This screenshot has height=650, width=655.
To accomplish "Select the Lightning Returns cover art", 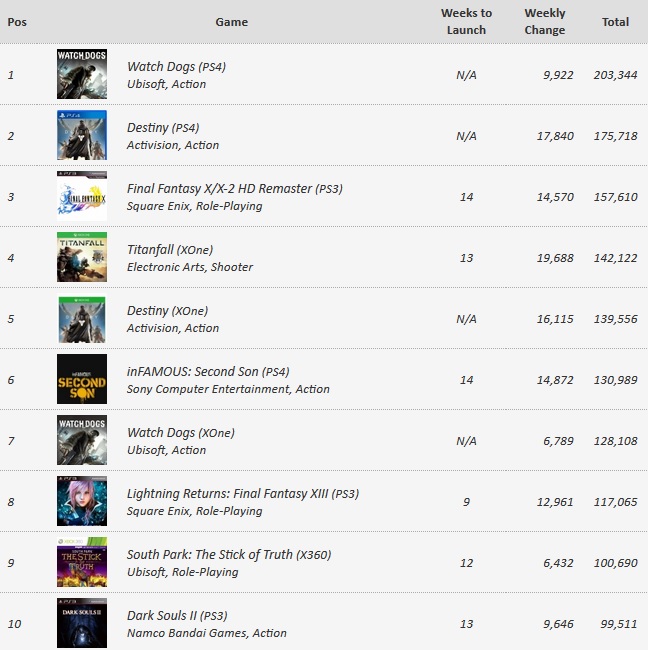I will pos(82,501).
